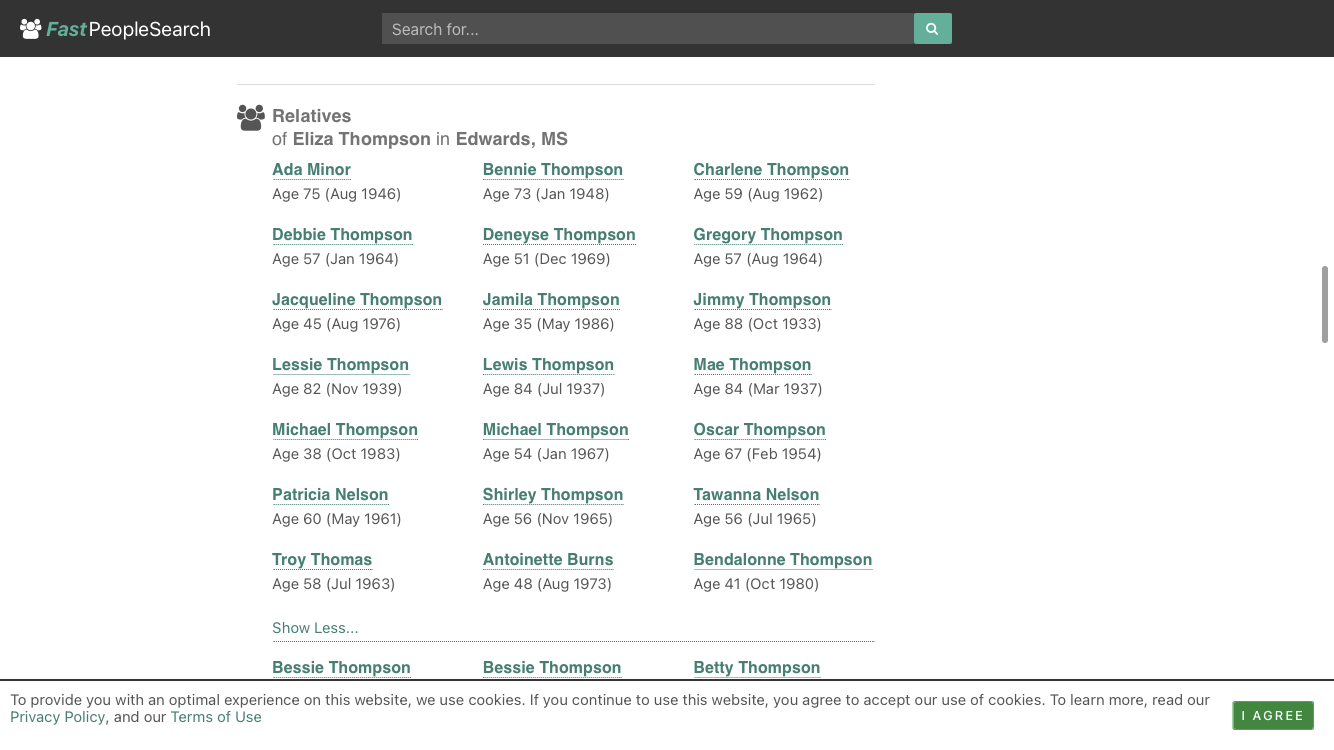Open the Terms of Use link

click(216, 717)
